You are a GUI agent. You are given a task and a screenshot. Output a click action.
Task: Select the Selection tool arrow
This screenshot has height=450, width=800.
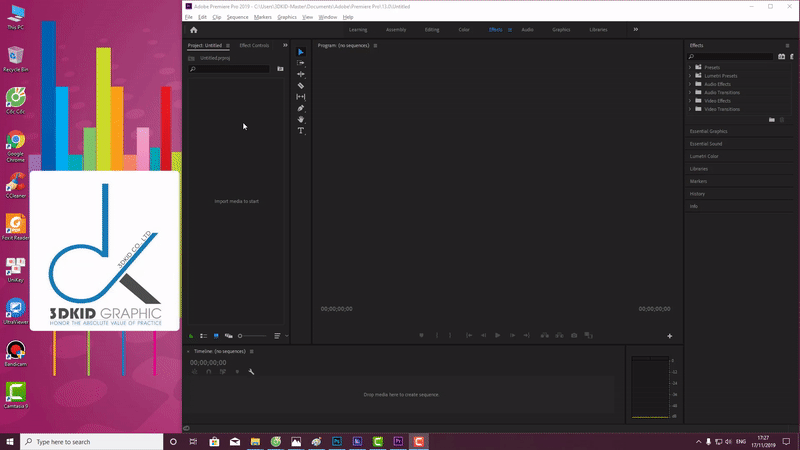coord(301,52)
